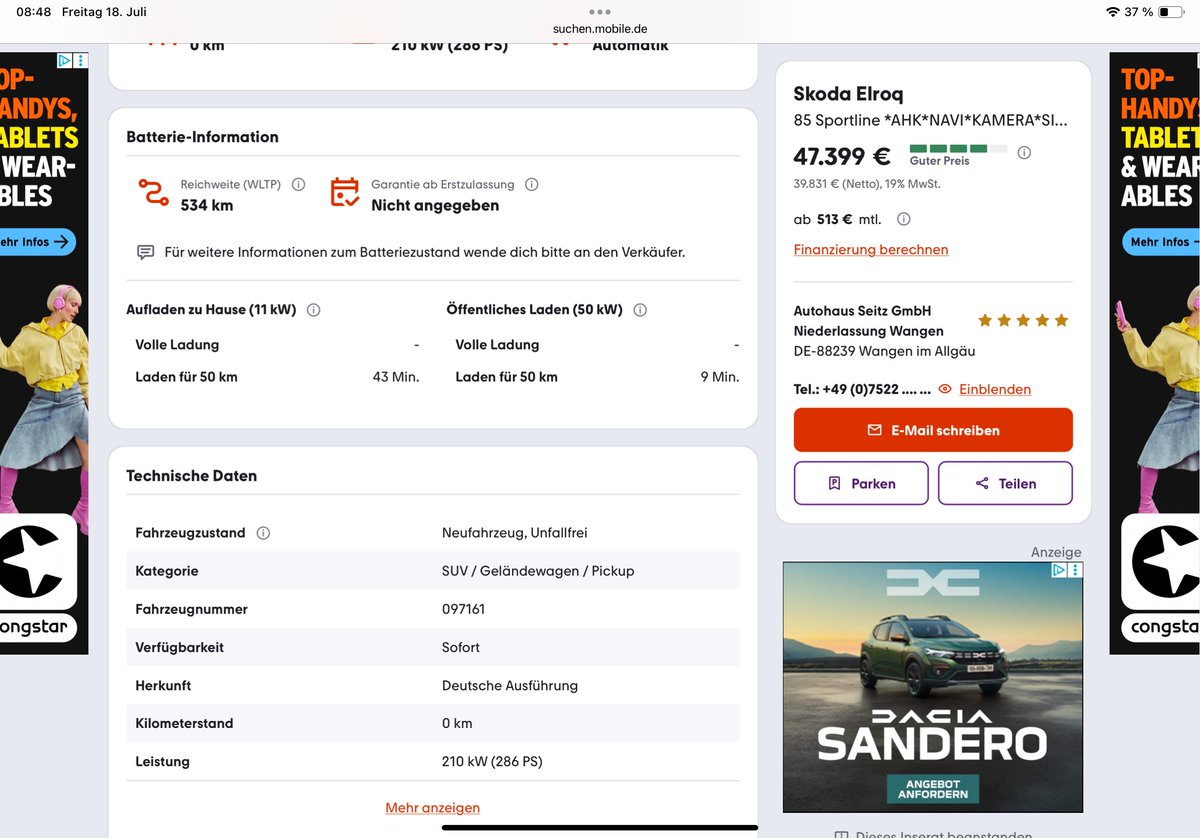
Task: Tap the suchen.mobile.de address bar
Action: (x=600, y=29)
